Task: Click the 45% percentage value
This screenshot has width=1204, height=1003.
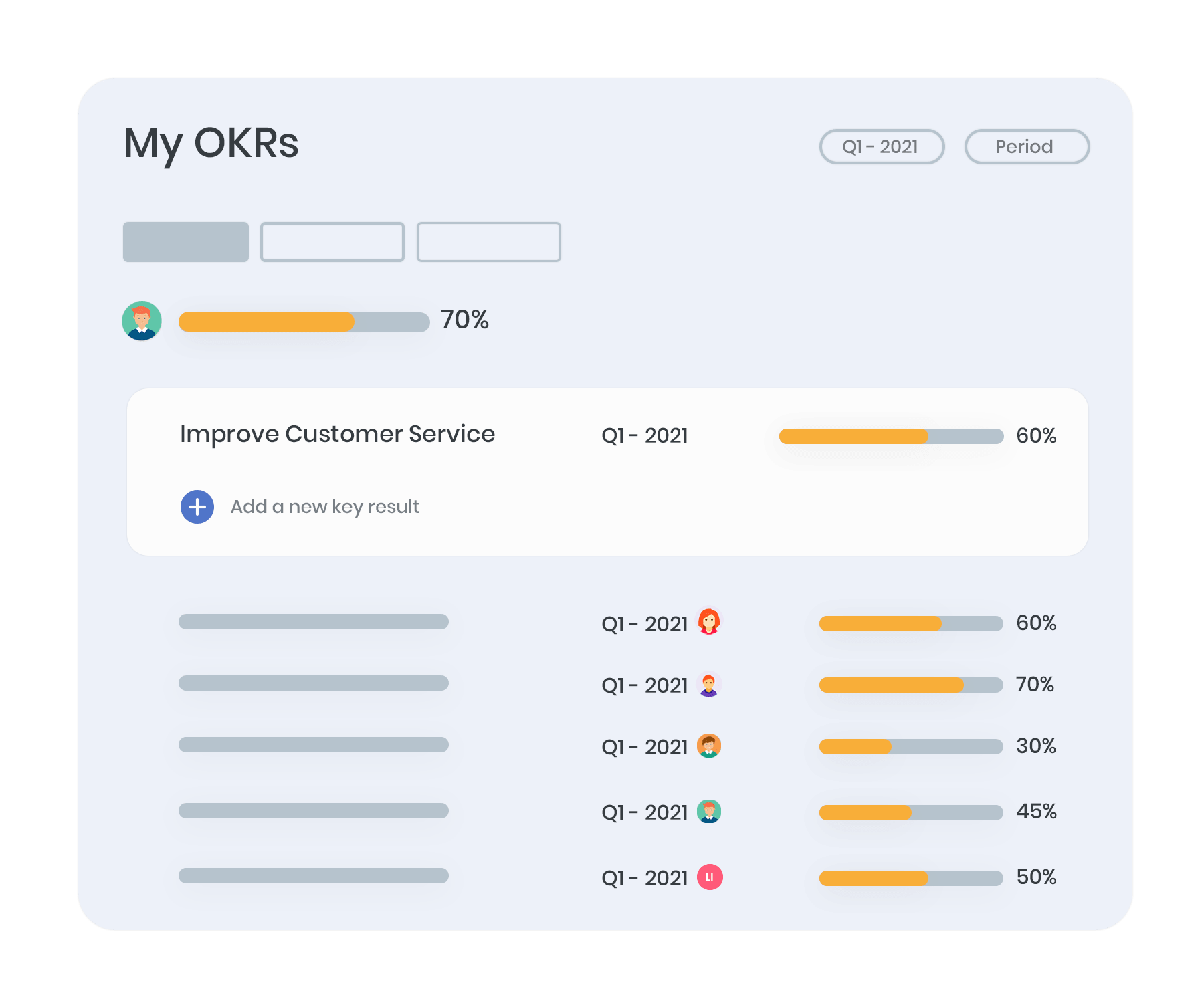Action: point(1036,811)
